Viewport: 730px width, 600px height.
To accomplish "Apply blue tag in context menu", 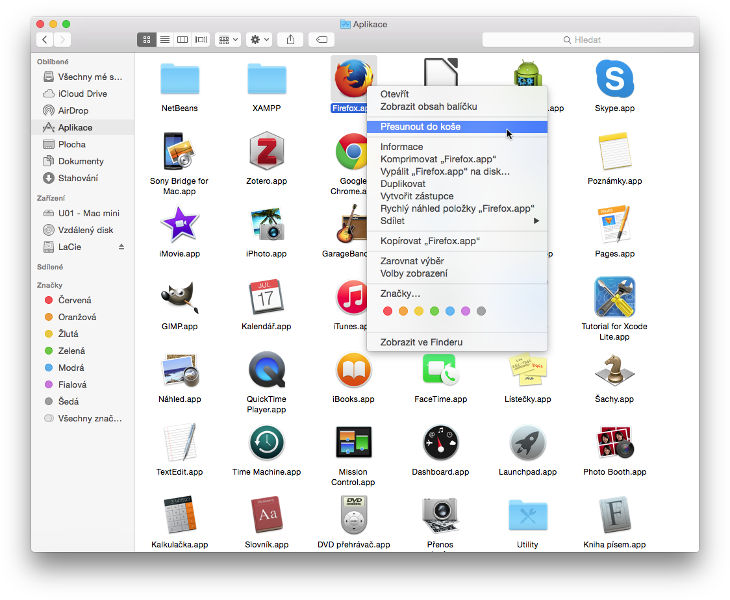I will [450, 311].
